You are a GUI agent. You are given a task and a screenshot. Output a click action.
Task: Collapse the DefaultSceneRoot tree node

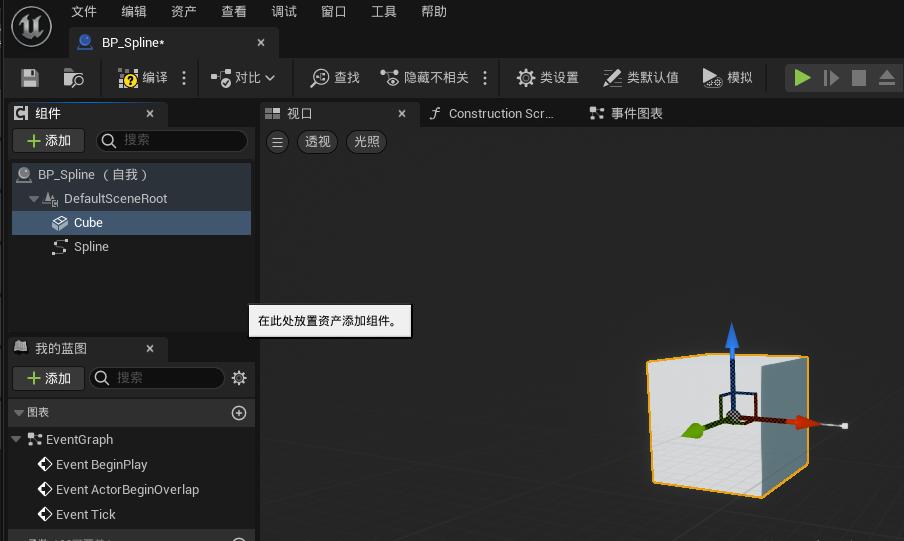pos(33,199)
